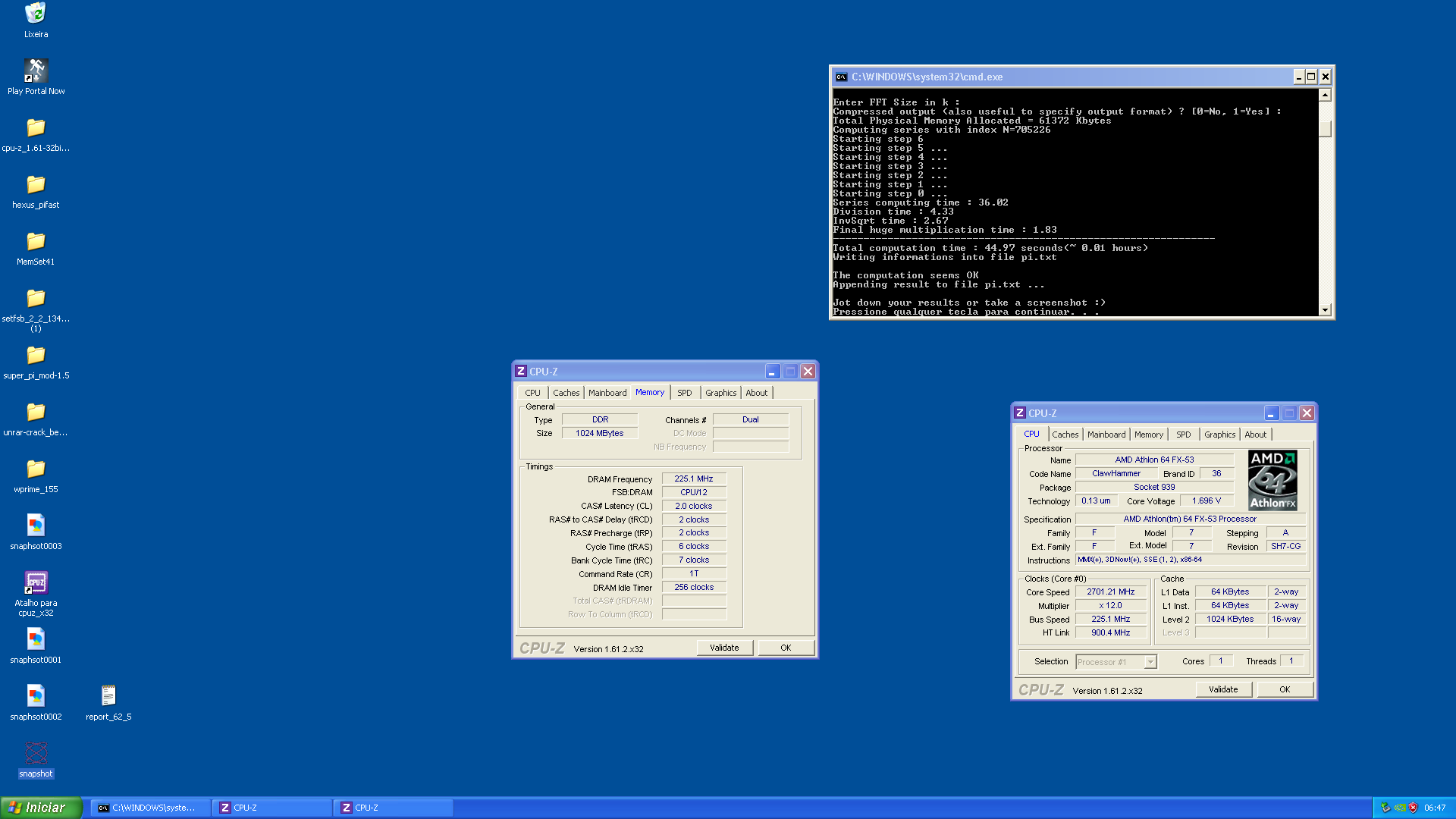The image size is (1456, 819).
Task: Open Memory tab in processor CPU-Z window
Action: [1149, 435]
